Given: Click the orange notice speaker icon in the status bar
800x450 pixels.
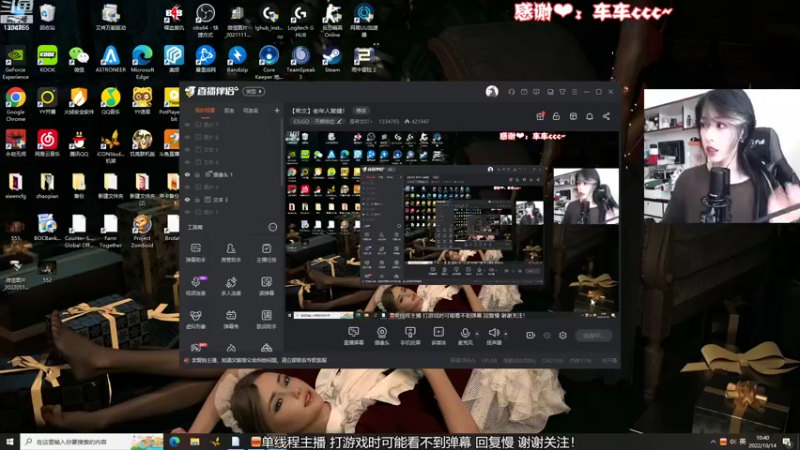Looking at the screenshot, I should pos(187,360).
